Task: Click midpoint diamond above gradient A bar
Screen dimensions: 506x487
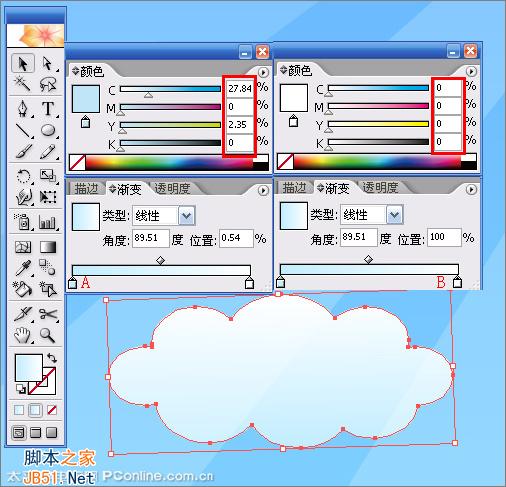Action: (161, 260)
